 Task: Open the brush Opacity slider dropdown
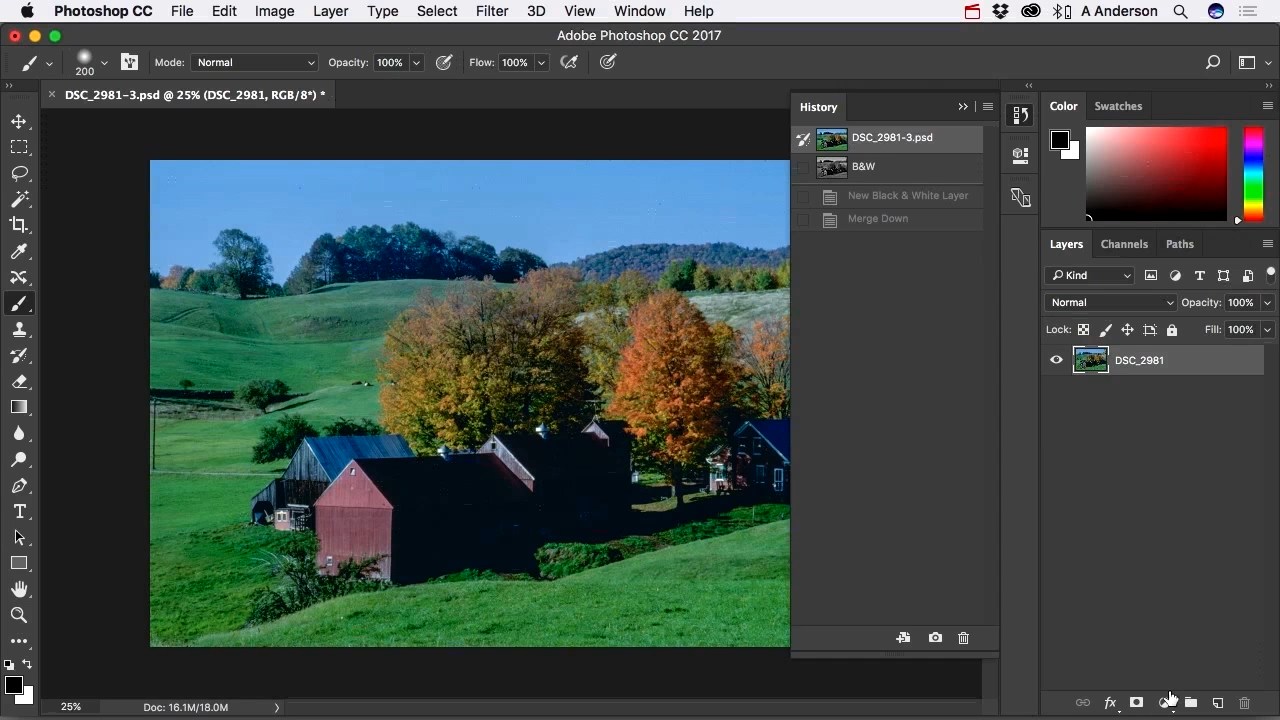(417, 62)
